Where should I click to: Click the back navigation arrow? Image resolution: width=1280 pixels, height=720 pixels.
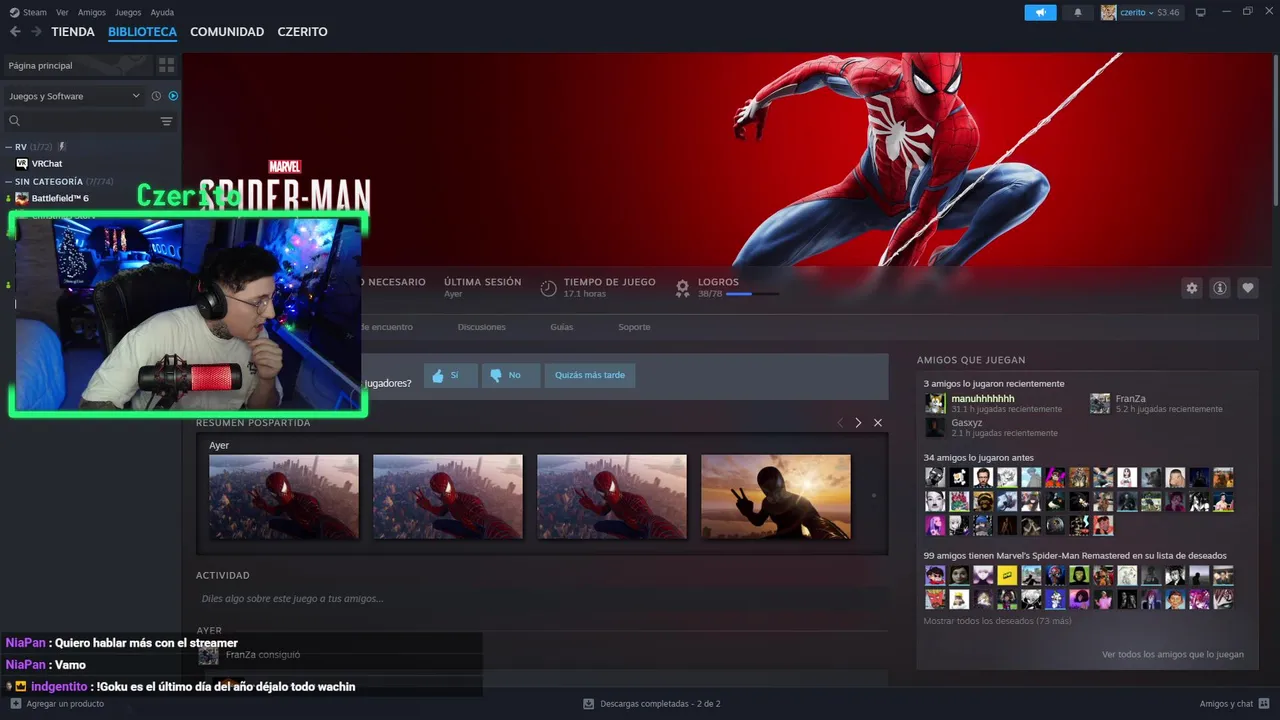click(15, 32)
